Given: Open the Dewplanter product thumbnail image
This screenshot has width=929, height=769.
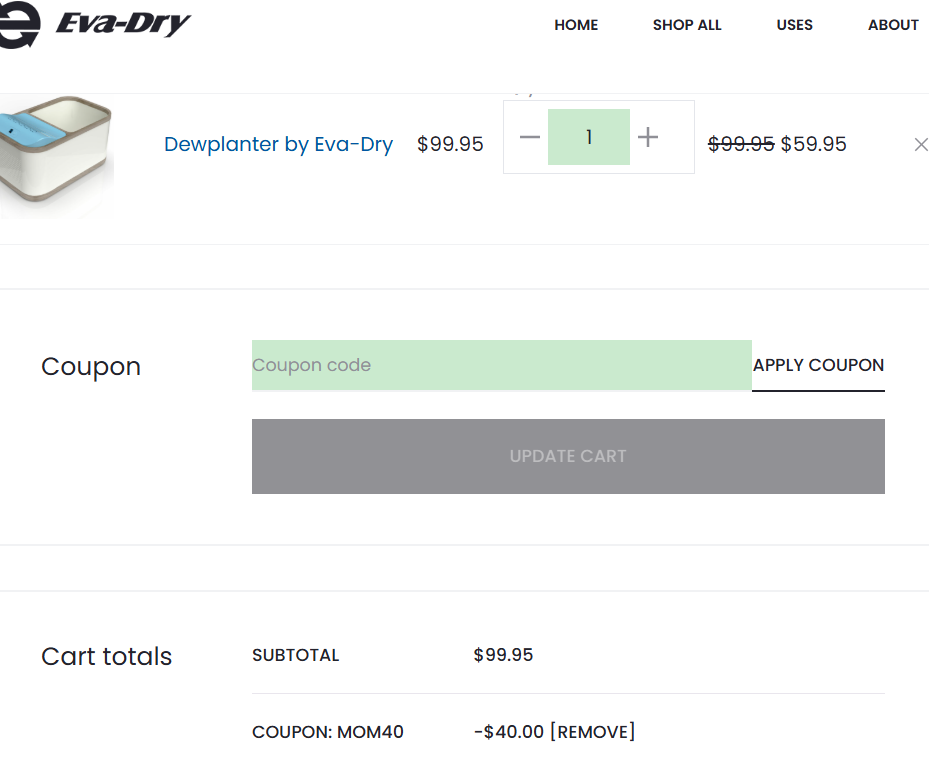Looking at the screenshot, I should 55,155.
